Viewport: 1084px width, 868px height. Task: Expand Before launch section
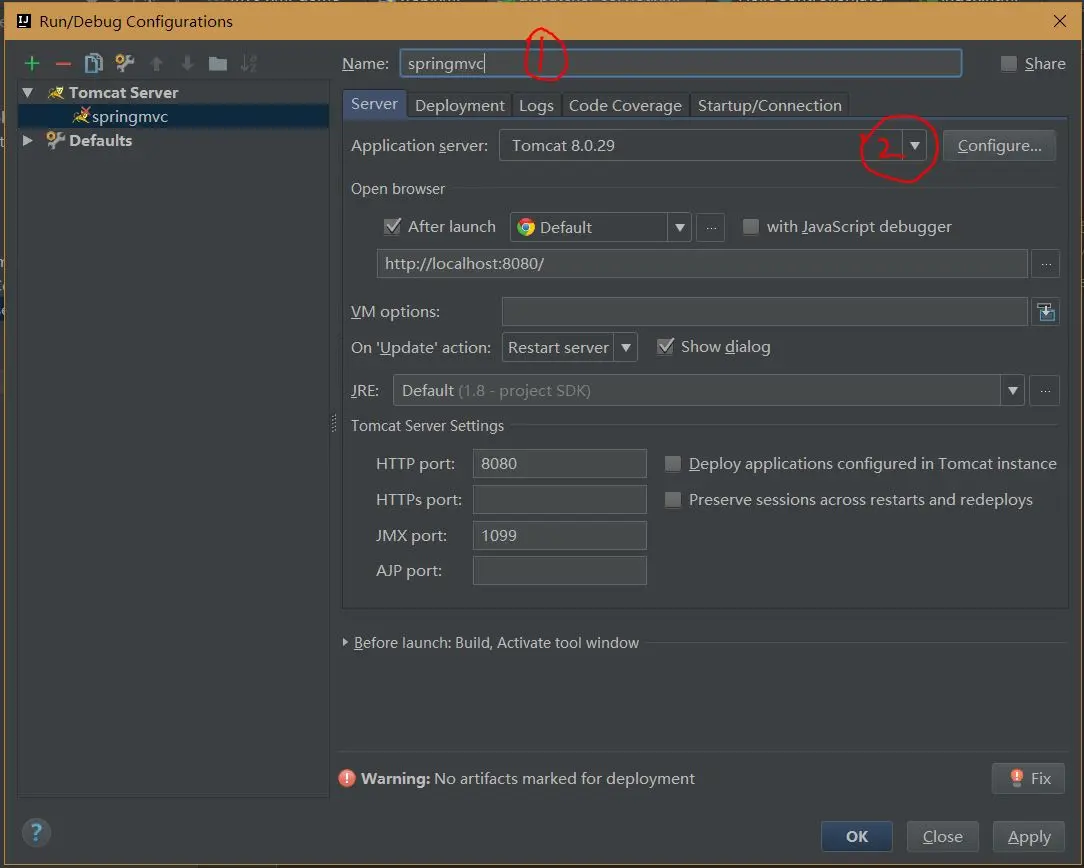coord(345,643)
